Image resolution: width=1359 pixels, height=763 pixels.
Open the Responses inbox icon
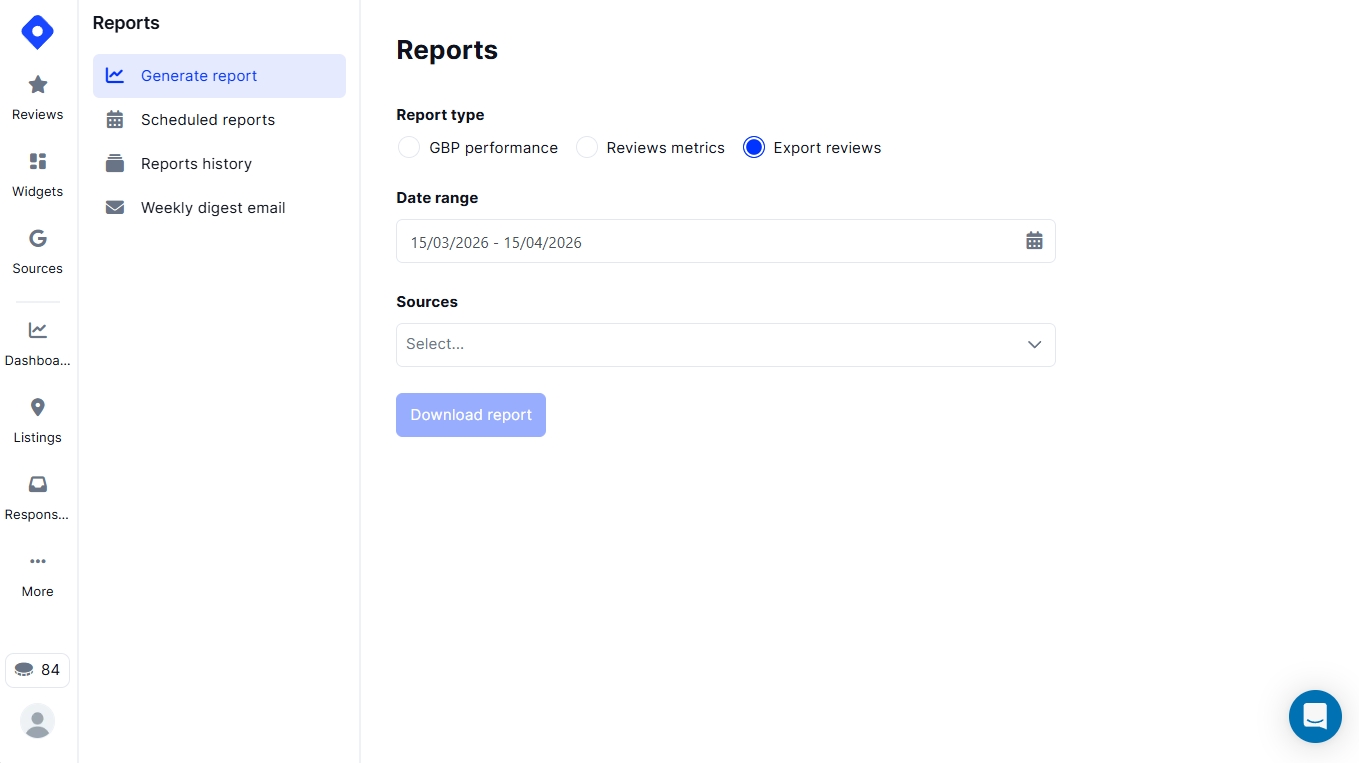[37, 494]
